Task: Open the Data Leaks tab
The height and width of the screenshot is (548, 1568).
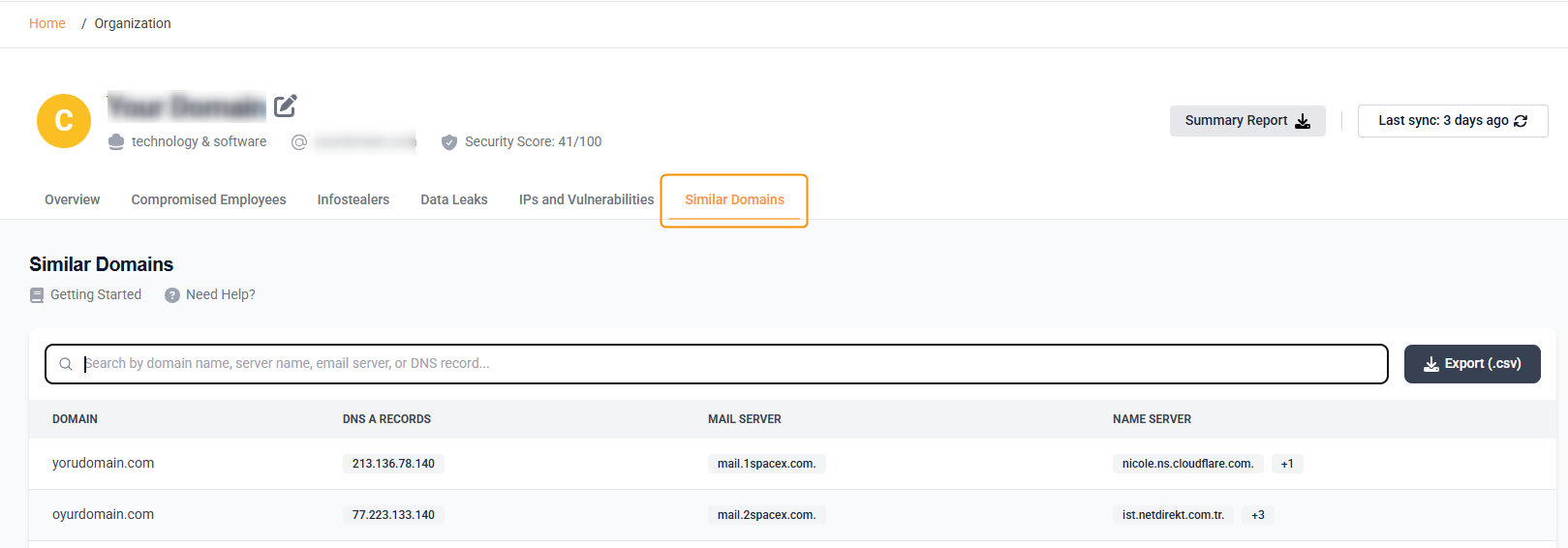Action: [454, 199]
